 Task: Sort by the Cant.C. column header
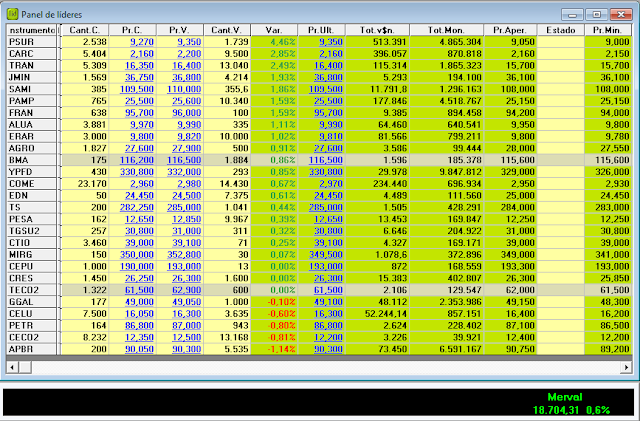pos(85,30)
